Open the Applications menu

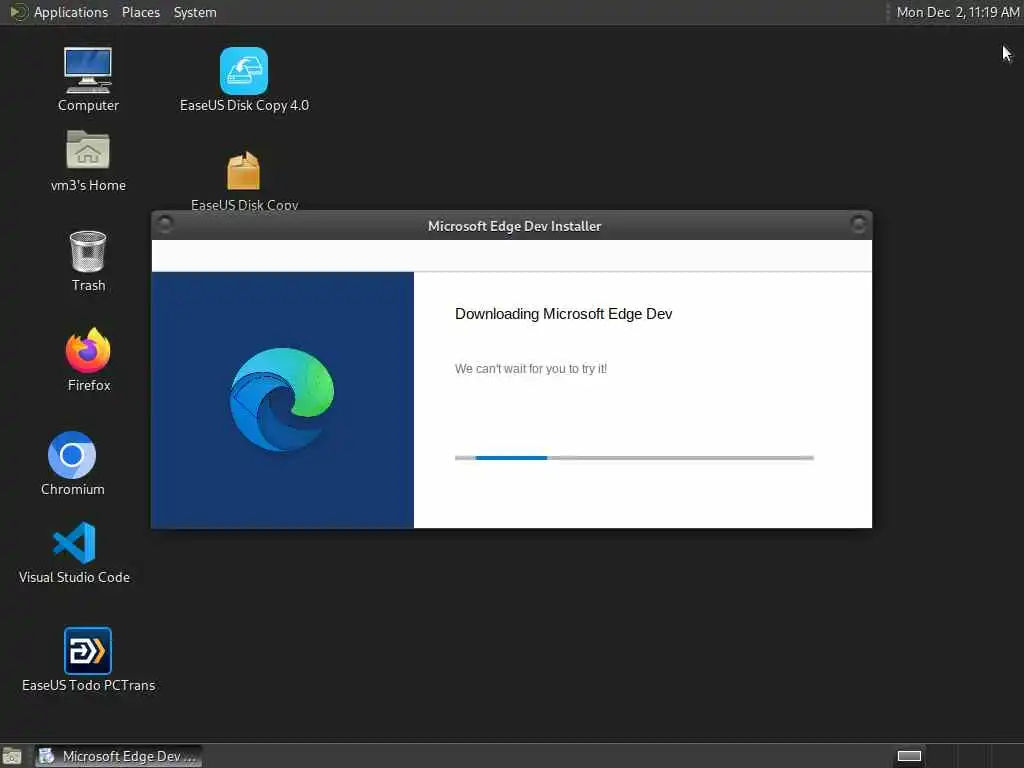click(x=71, y=12)
